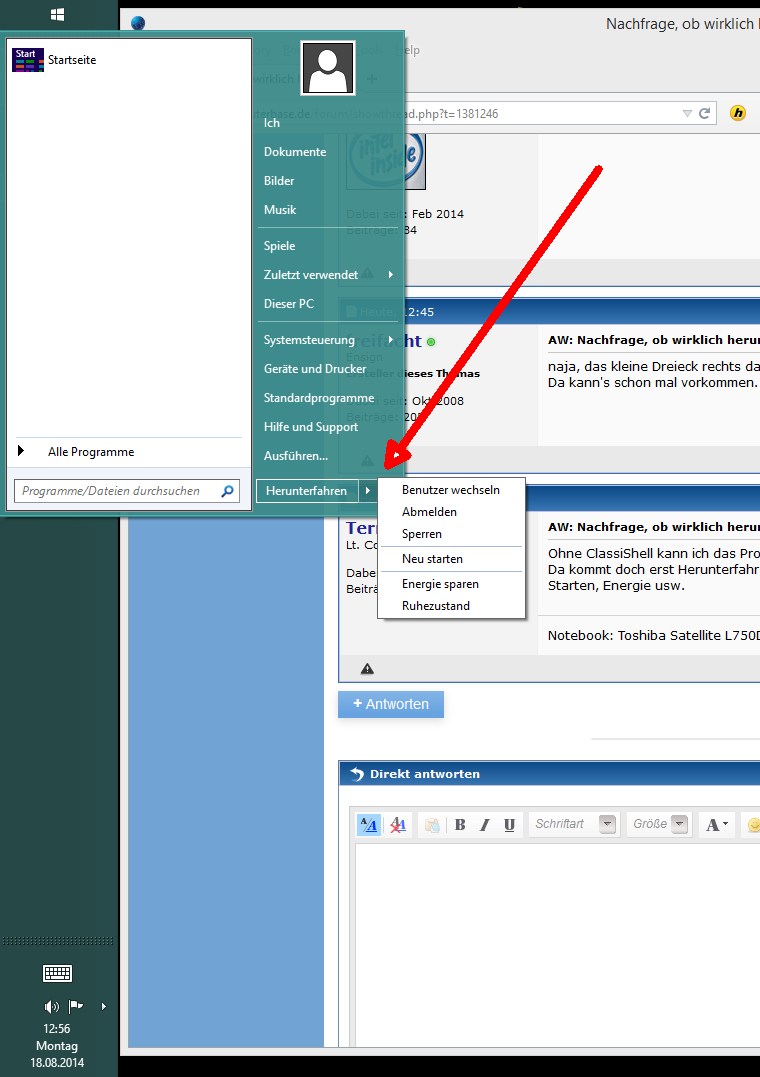Click the arrow next to Herunterfahren
760x1077 pixels.
(368, 490)
